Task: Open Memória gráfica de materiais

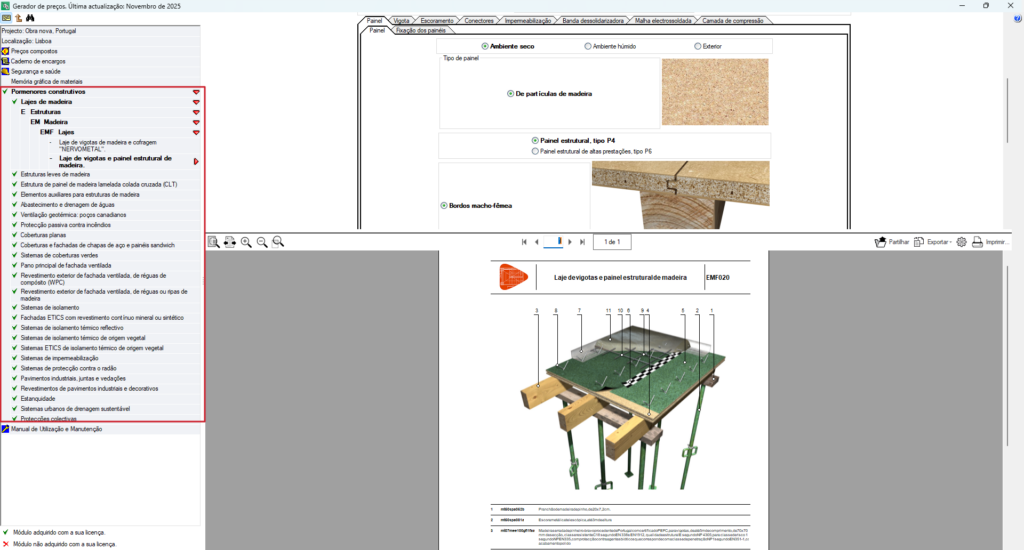Action: pos(47,82)
